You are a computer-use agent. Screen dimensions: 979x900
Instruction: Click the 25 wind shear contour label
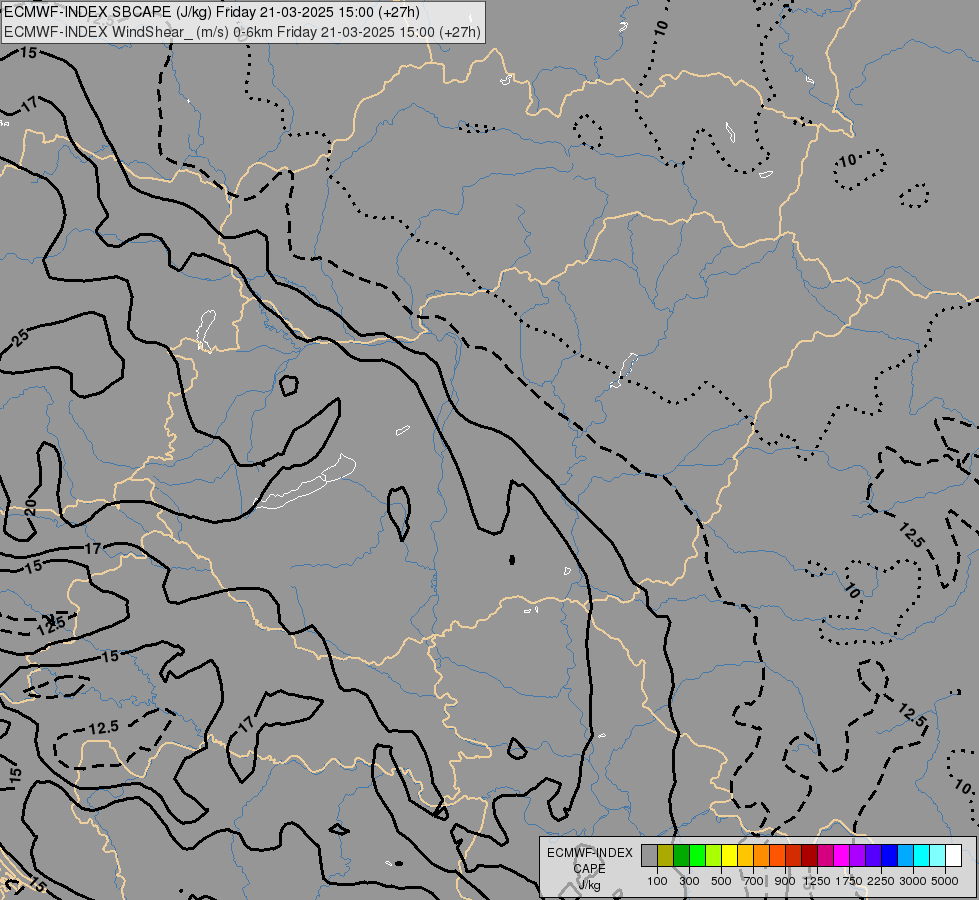coord(21,338)
